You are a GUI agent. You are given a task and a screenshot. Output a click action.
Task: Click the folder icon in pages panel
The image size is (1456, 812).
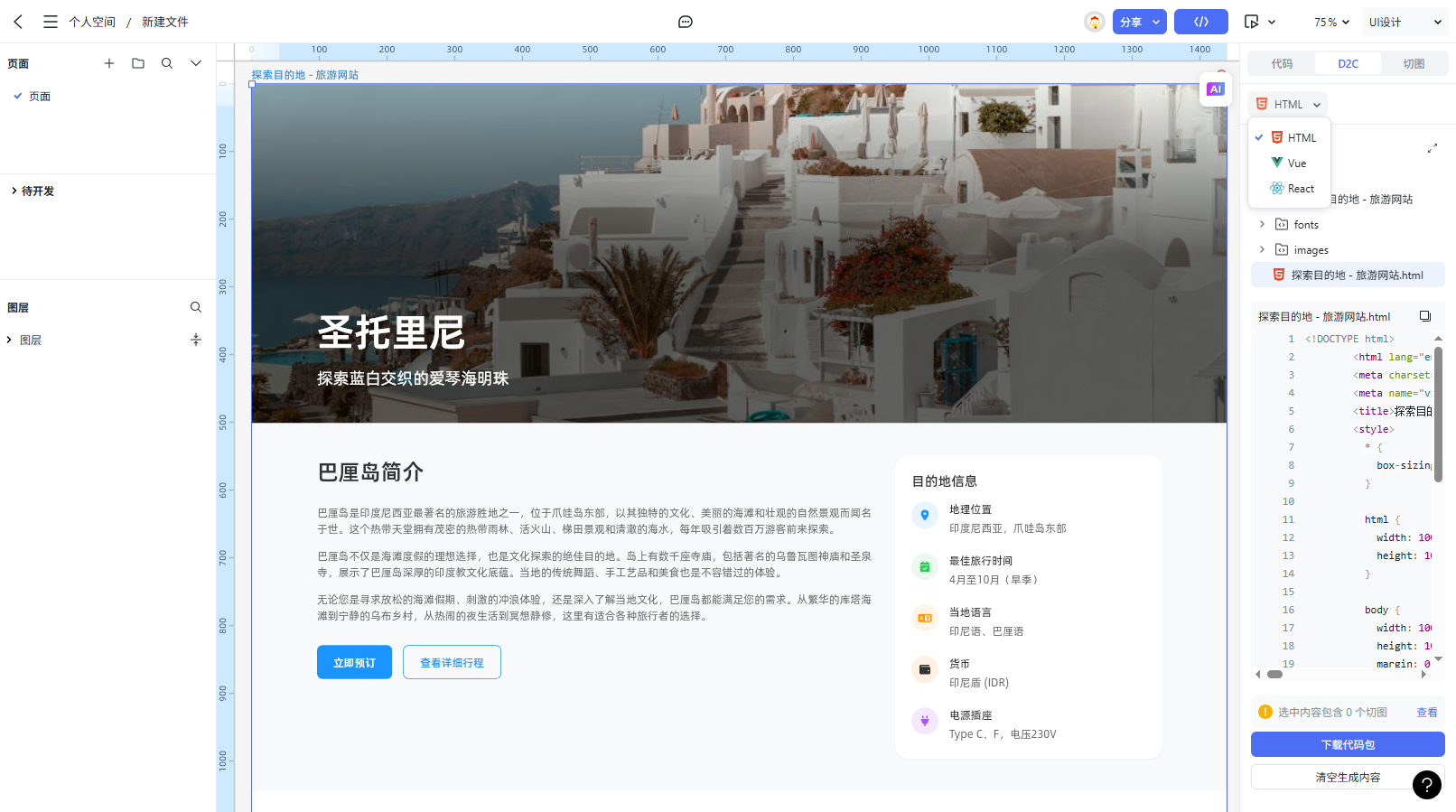pyautogui.click(x=138, y=63)
